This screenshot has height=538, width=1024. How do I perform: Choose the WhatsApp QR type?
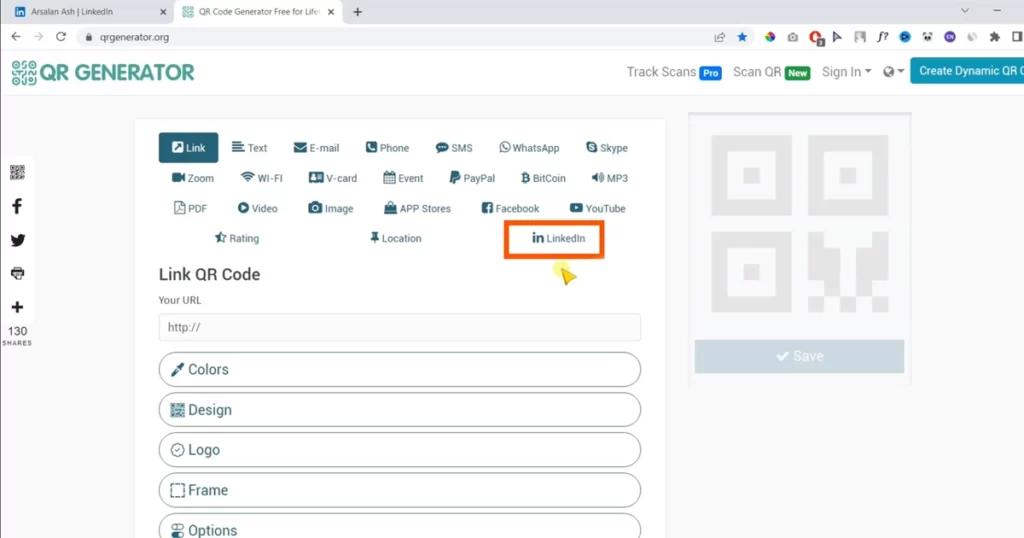pos(529,148)
